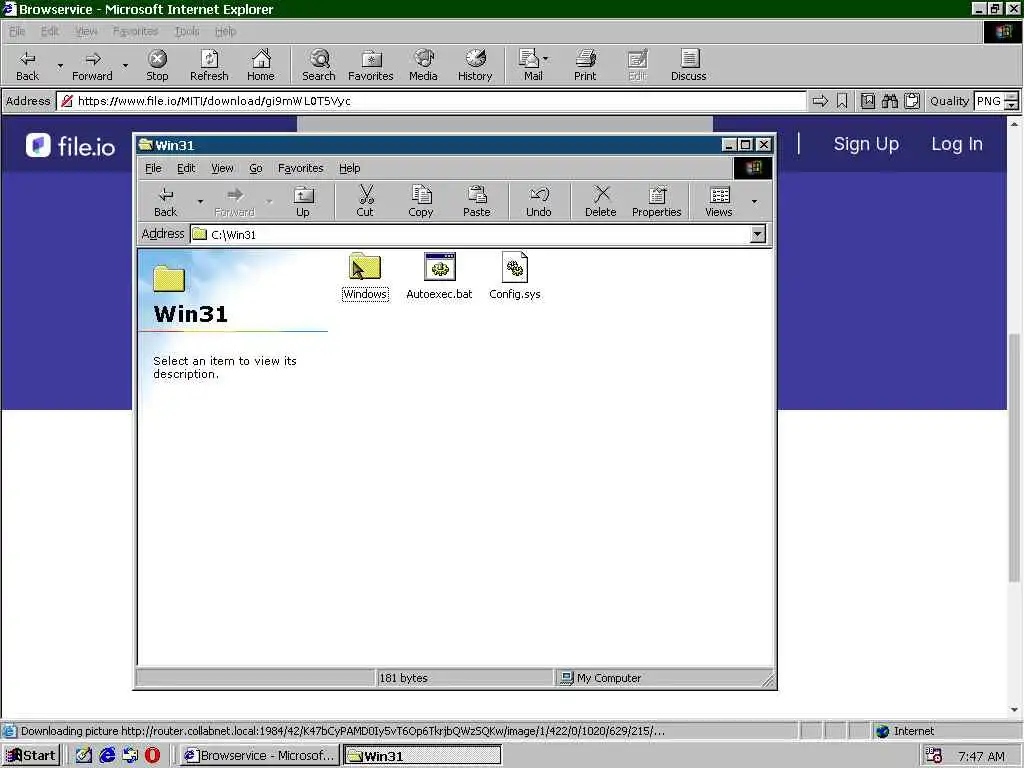Open the Media bar in Internet Explorer
1024x768 pixels.
pyautogui.click(x=423, y=65)
